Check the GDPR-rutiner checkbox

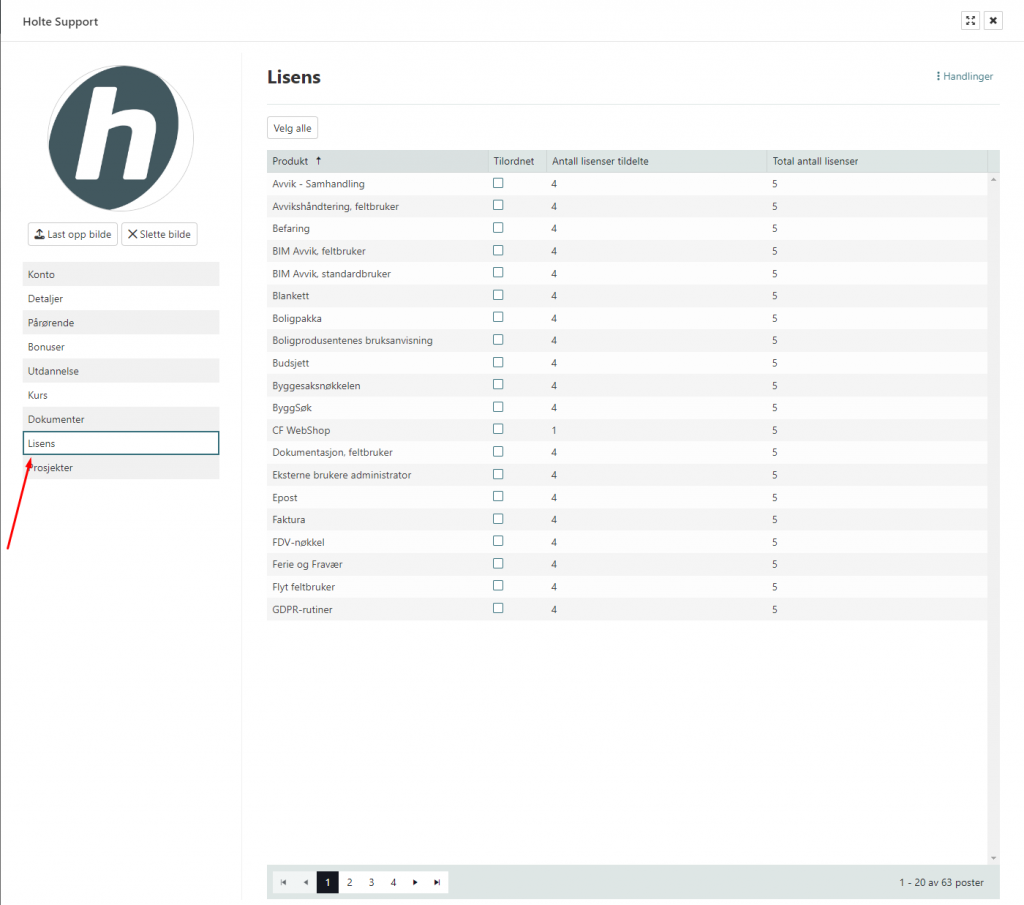[x=498, y=608]
